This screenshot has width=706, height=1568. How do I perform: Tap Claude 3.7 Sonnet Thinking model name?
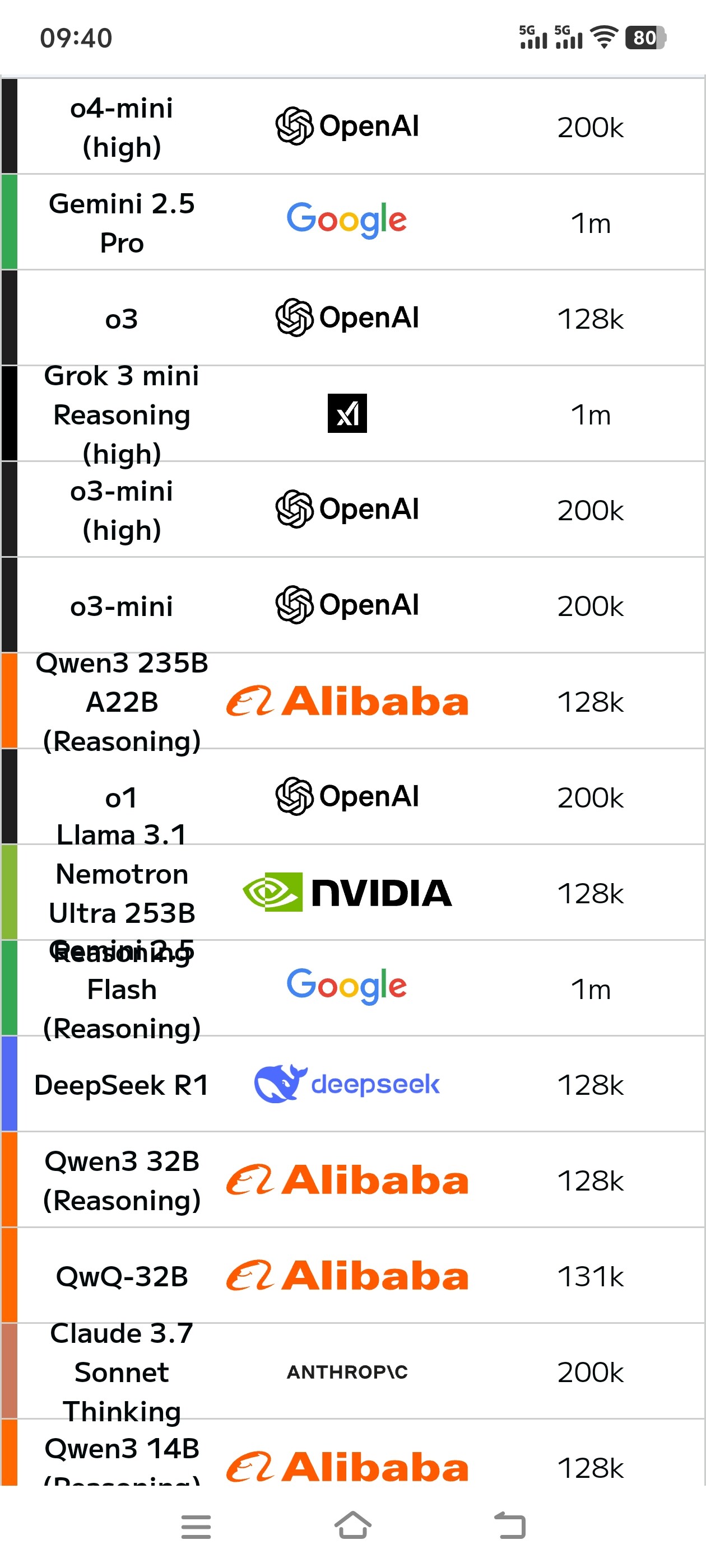click(122, 1372)
